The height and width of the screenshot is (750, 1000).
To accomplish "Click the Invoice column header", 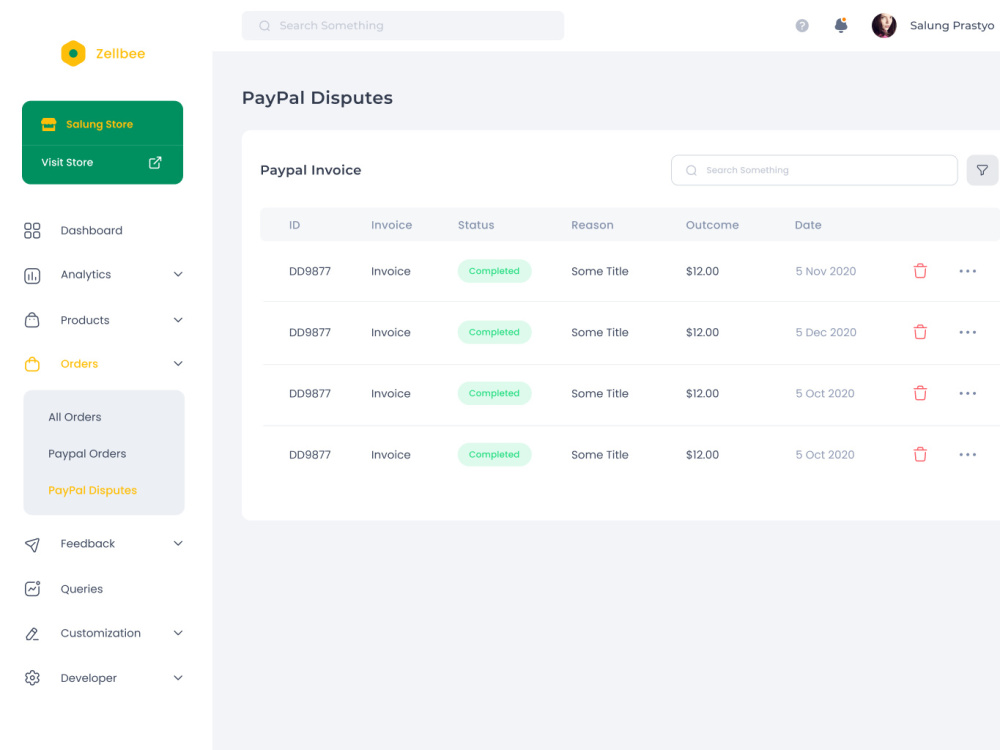I will point(392,225).
